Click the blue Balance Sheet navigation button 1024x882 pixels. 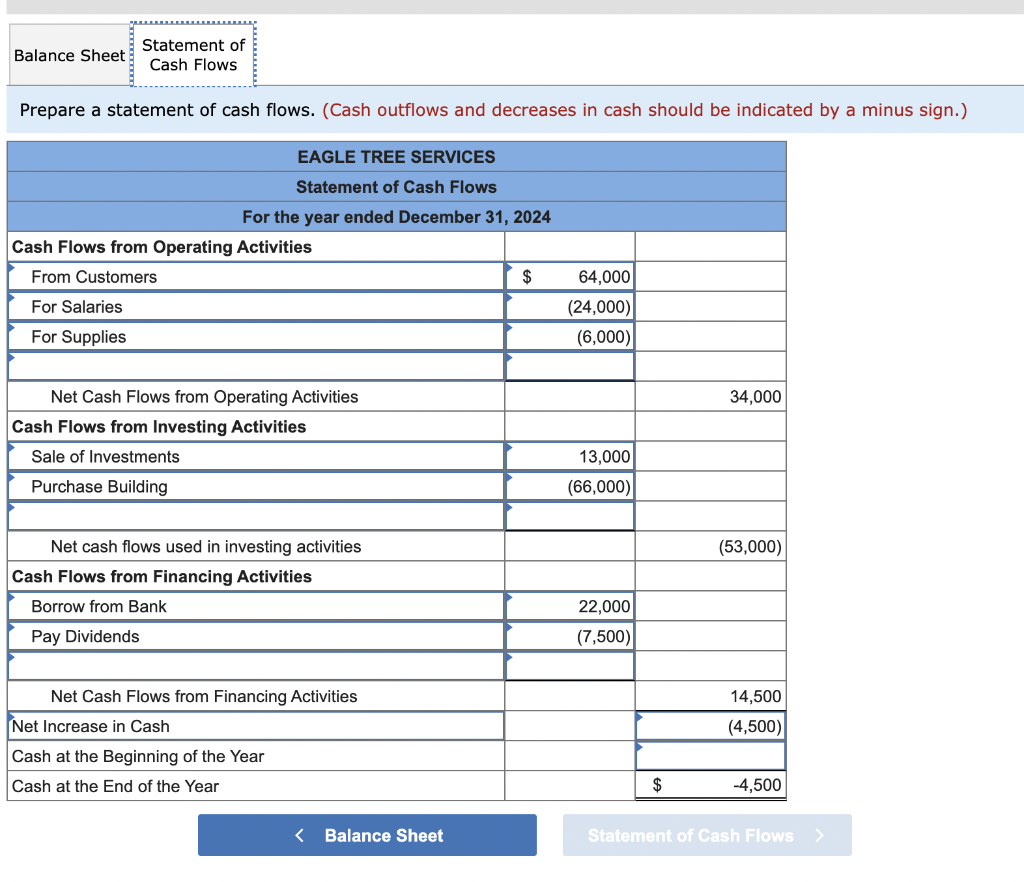[x=367, y=835]
